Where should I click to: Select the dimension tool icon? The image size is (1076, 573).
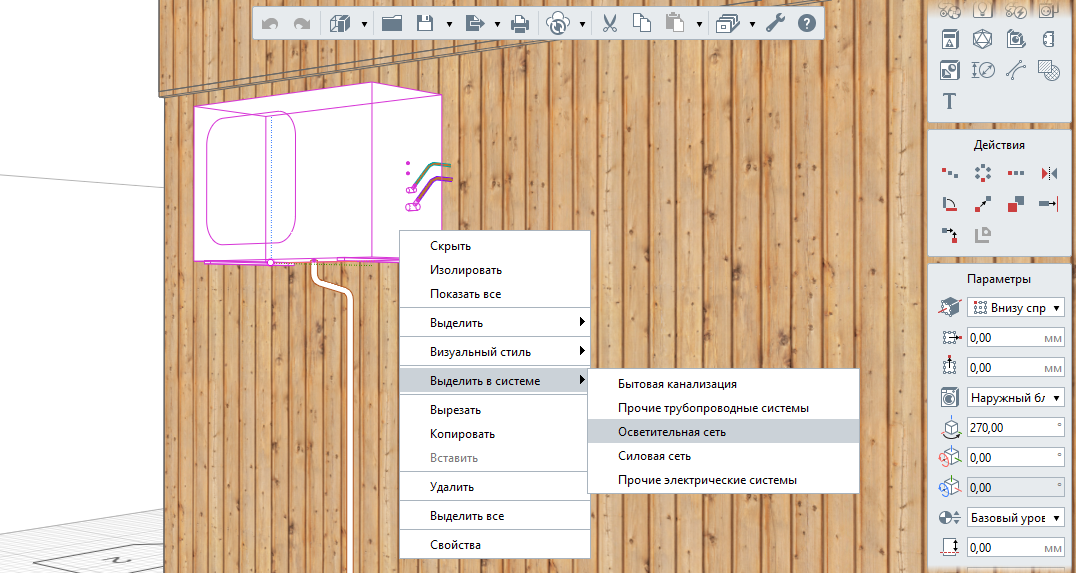(983, 70)
